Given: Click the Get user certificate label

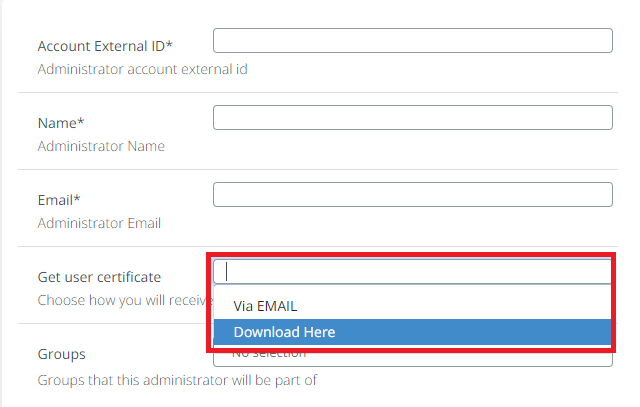Looking at the screenshot, I should coord(99,277).
